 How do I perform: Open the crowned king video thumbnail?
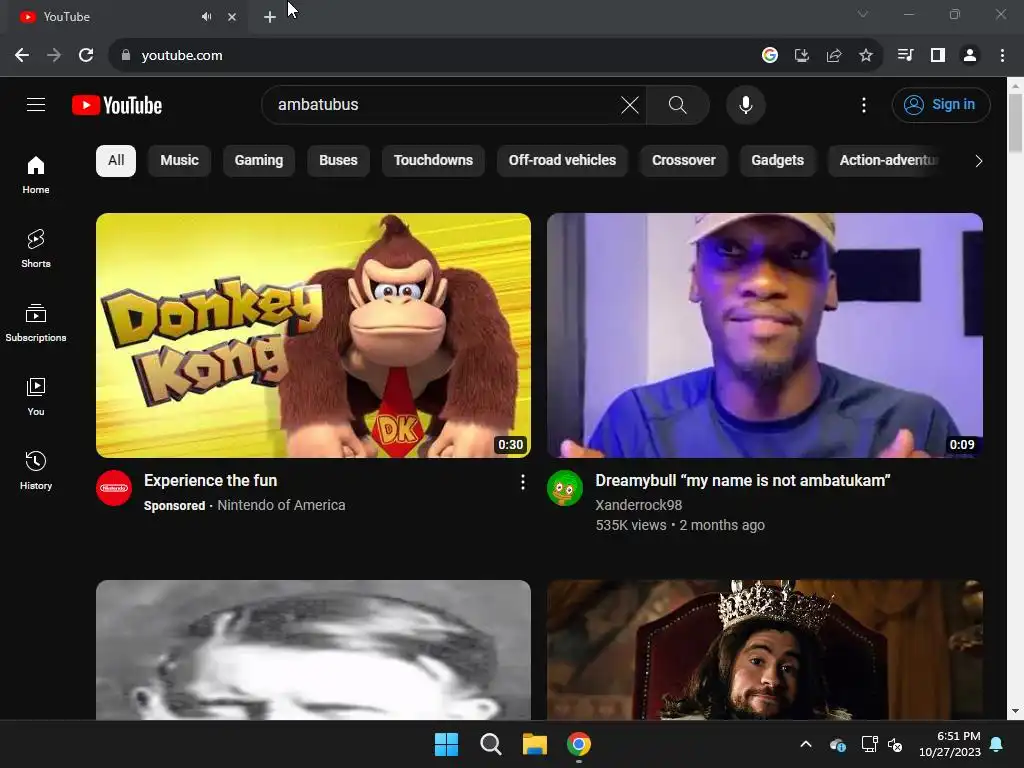[x=765, y=650]
